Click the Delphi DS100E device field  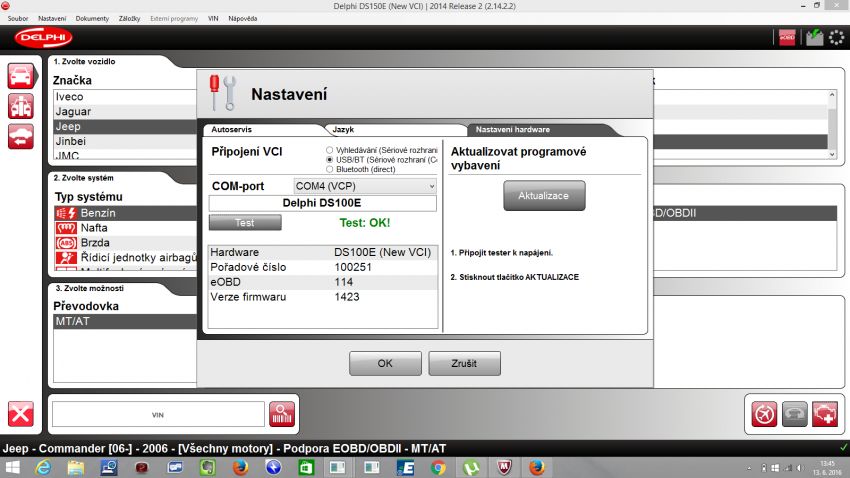pos(323,203)
